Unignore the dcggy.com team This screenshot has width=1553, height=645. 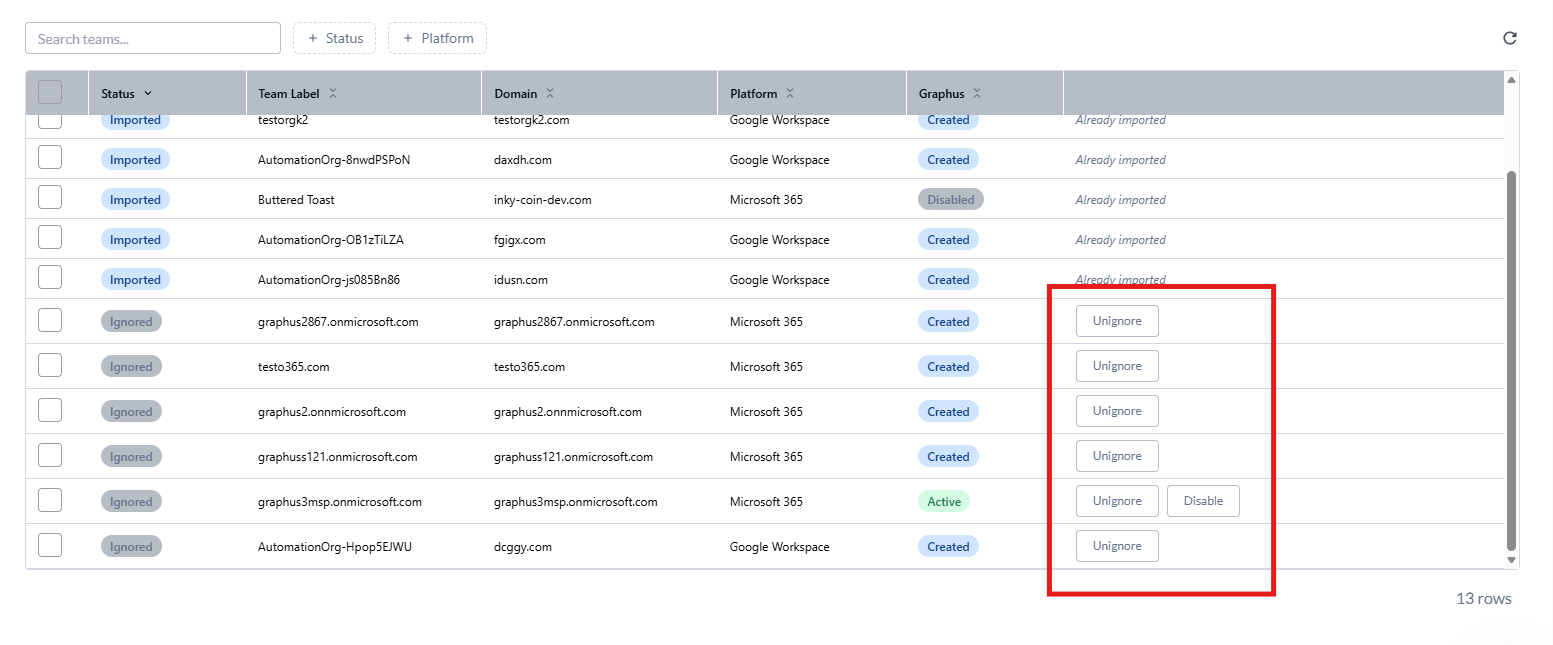click(1117, 546)
